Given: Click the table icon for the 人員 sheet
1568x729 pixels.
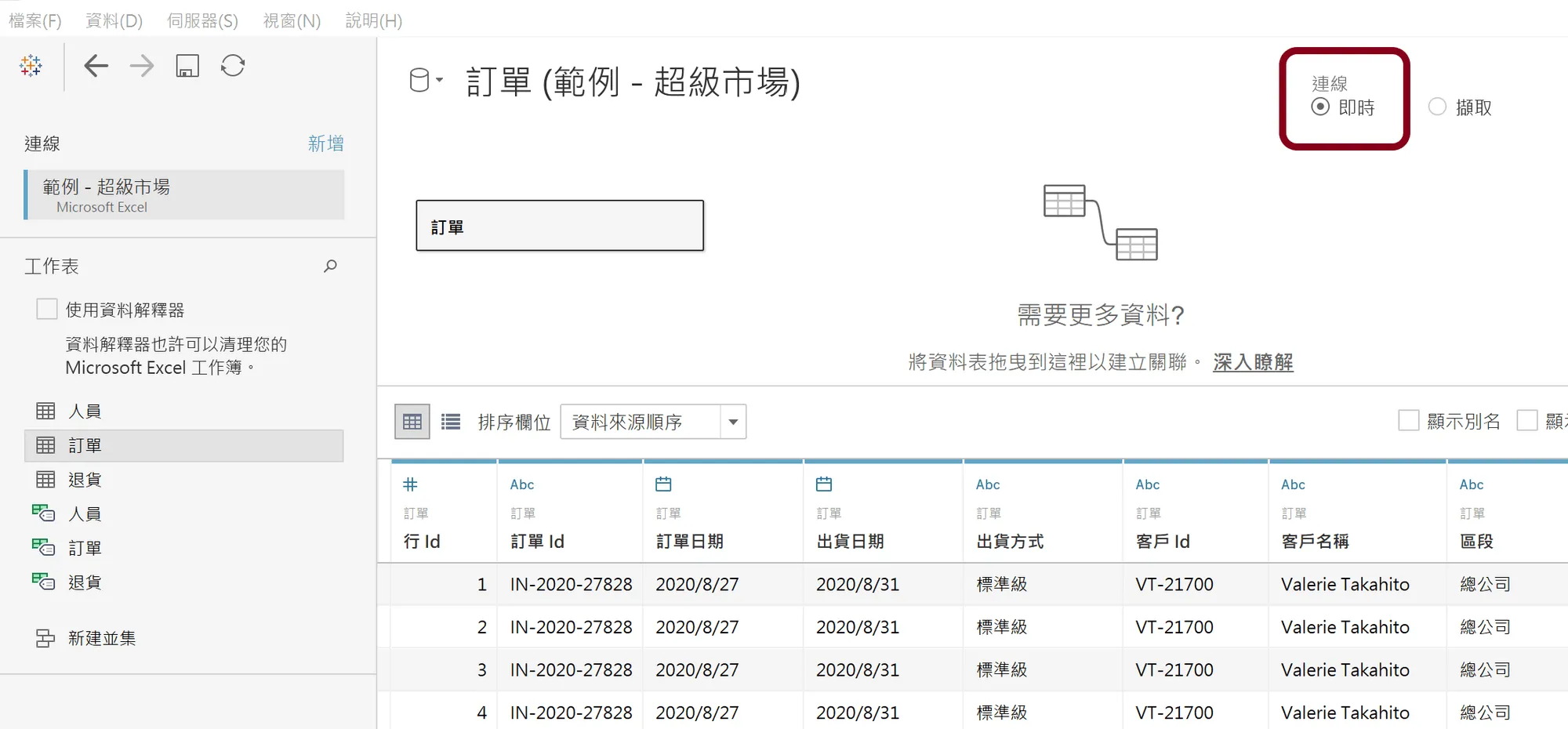Looking at the screenshot, I should click(x=45, y=411).
